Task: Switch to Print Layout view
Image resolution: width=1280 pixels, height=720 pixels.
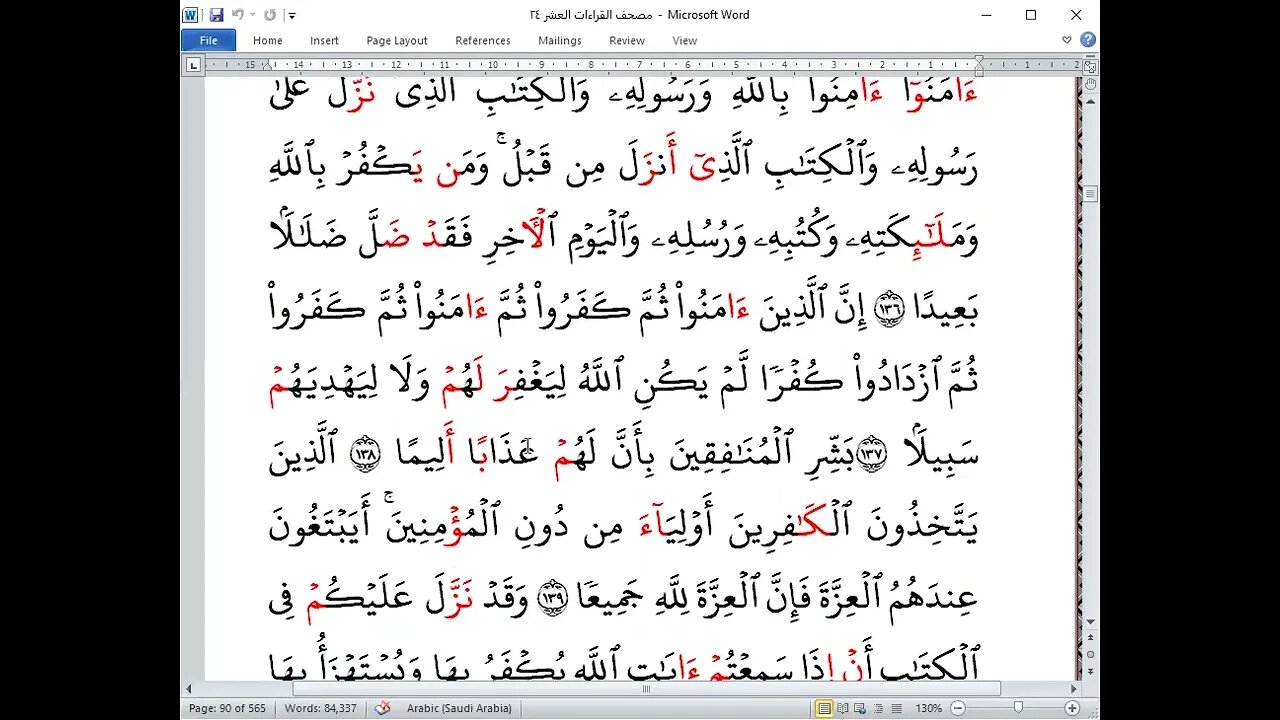Action: (824, 708)
